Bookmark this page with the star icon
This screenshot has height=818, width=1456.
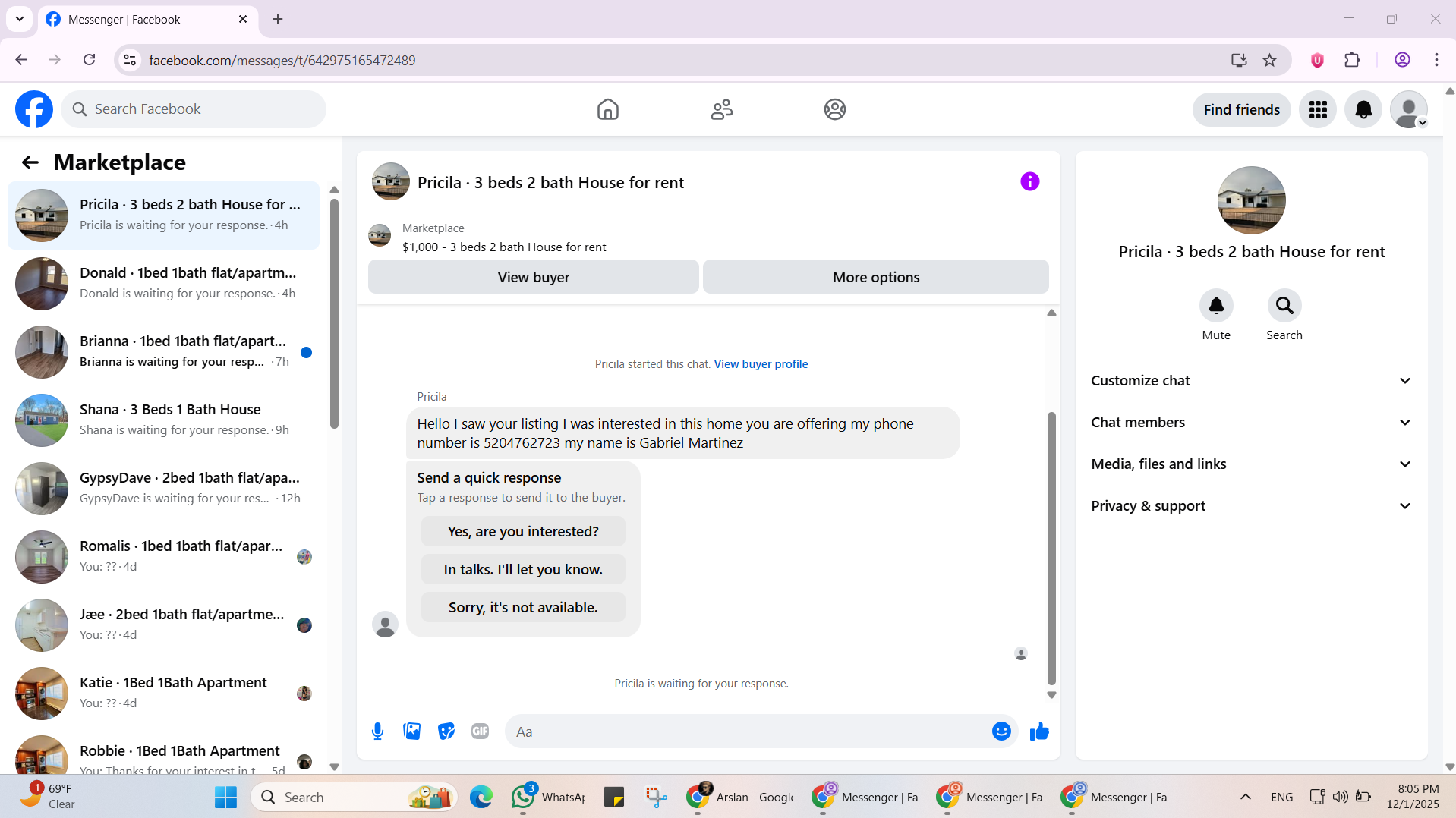pyautogui.click(x=1270, y=60)
